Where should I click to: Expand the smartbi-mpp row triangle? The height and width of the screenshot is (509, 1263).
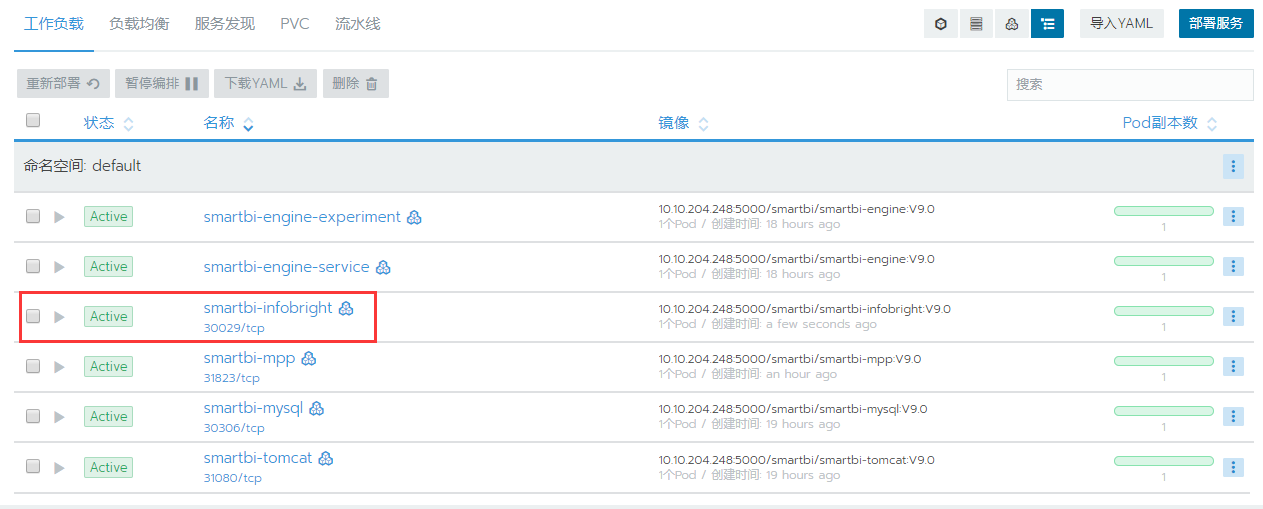click(59, 366)
